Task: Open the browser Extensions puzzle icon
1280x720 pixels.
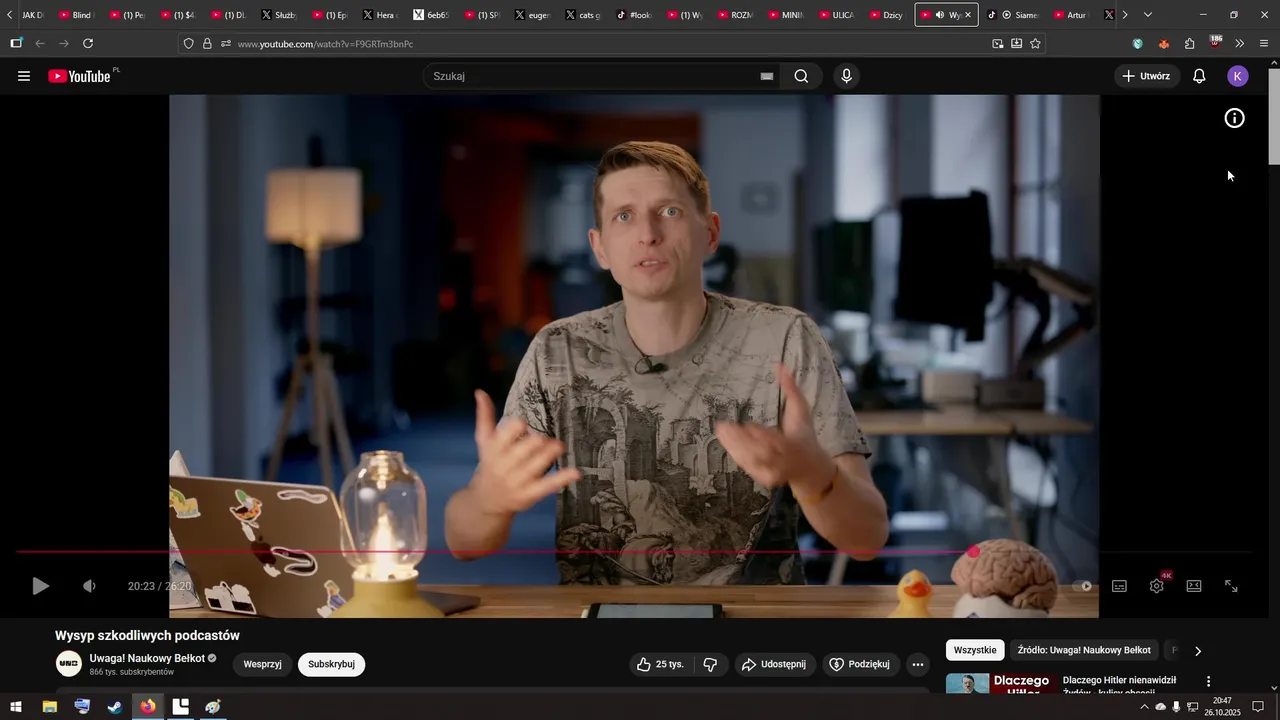Action: tap(1189, 44)
